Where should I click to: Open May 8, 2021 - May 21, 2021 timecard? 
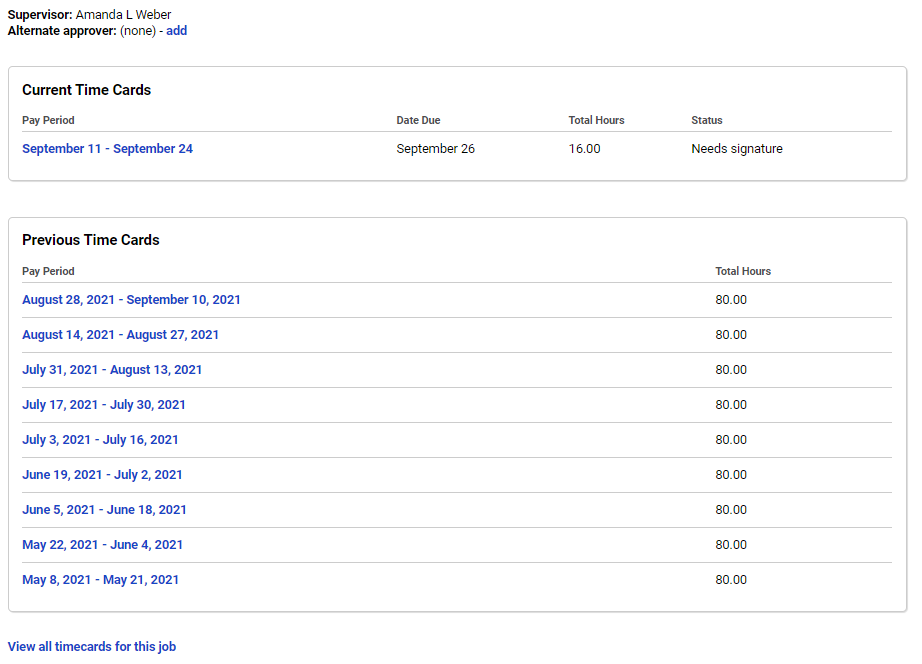(100, 580)
